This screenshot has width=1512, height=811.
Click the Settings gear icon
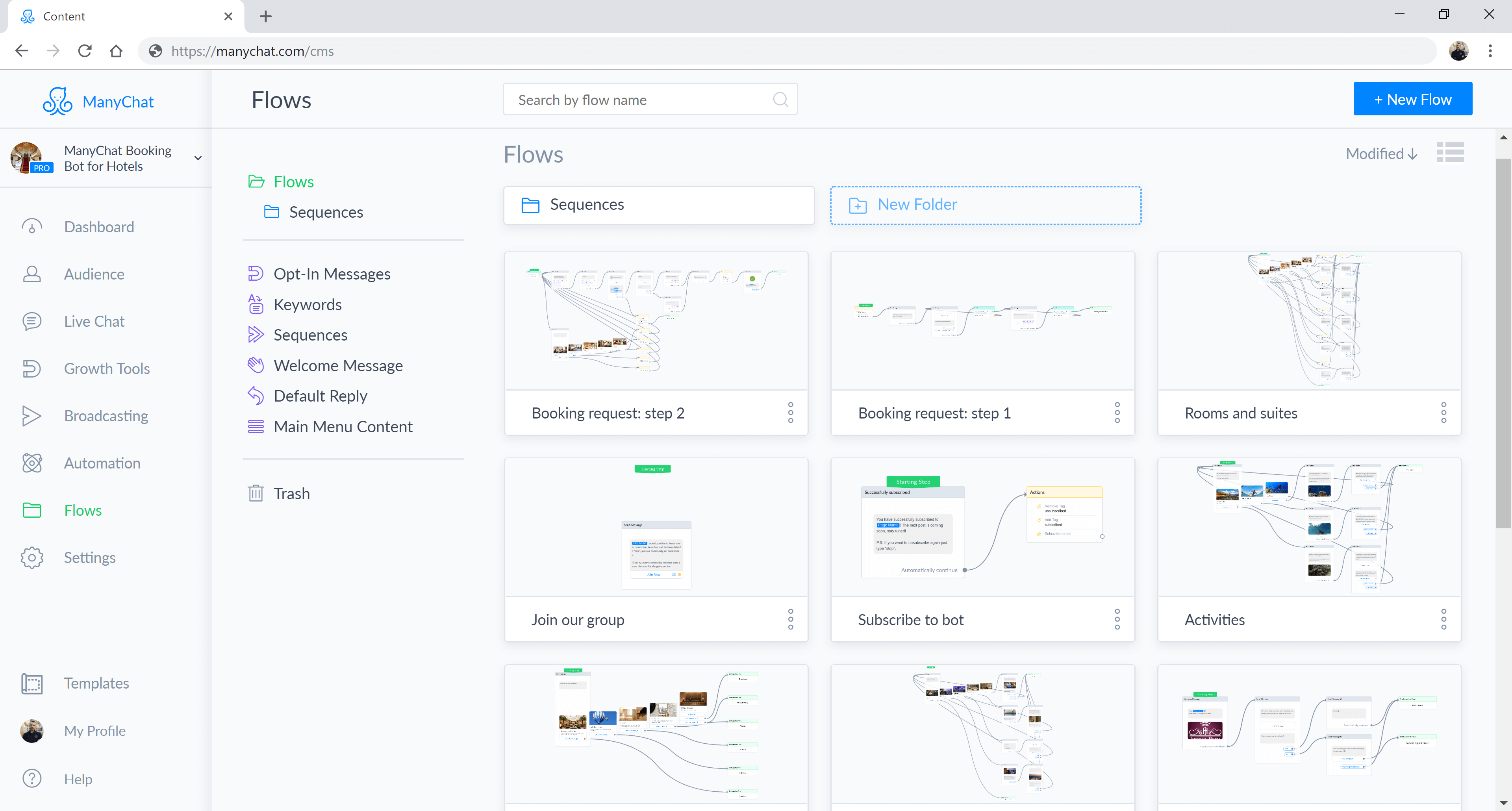31,557
